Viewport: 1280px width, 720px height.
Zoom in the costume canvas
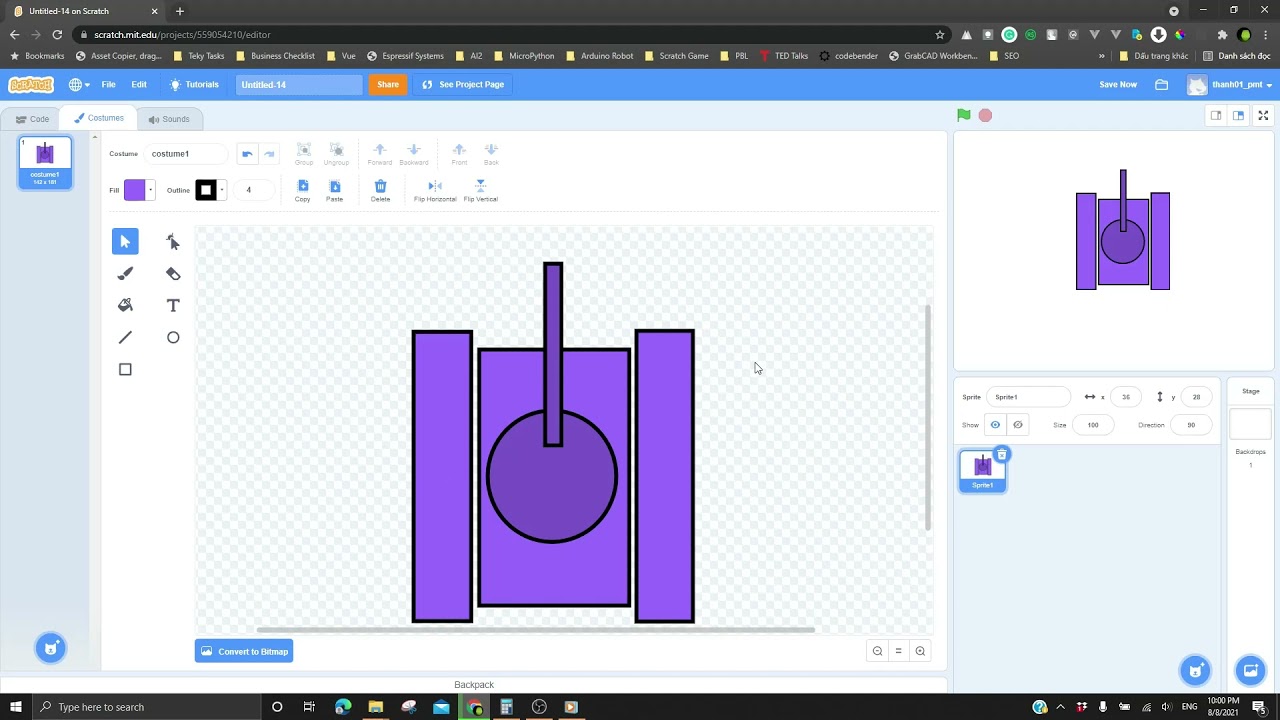[920, 651]
